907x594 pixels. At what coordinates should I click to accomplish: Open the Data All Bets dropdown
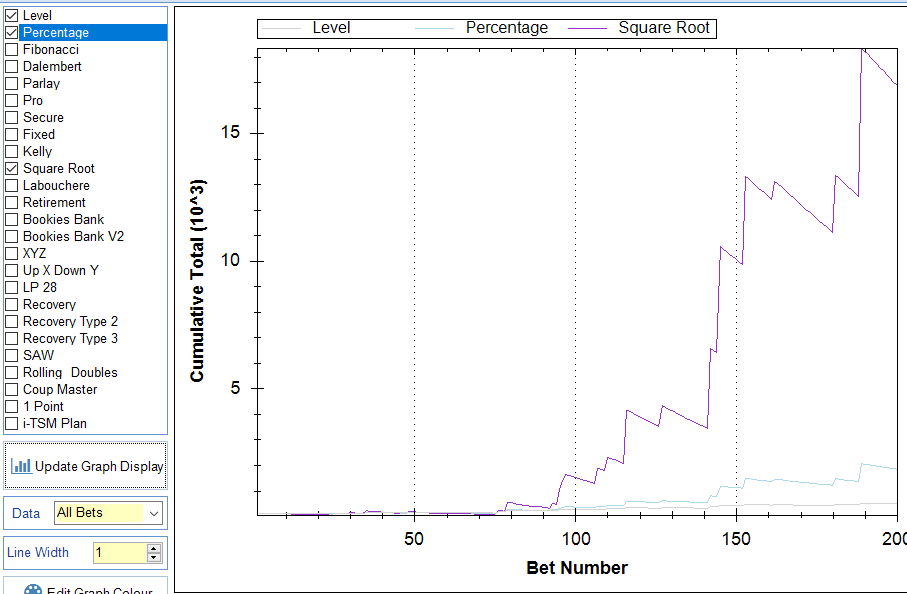coord(153,513)
